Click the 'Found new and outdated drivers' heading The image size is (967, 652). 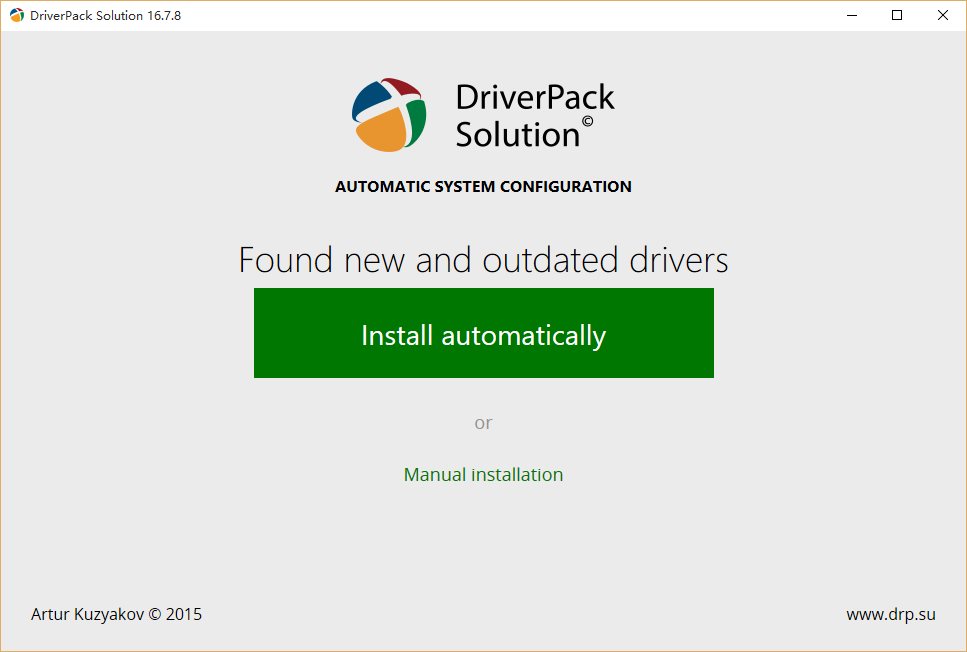483,260
